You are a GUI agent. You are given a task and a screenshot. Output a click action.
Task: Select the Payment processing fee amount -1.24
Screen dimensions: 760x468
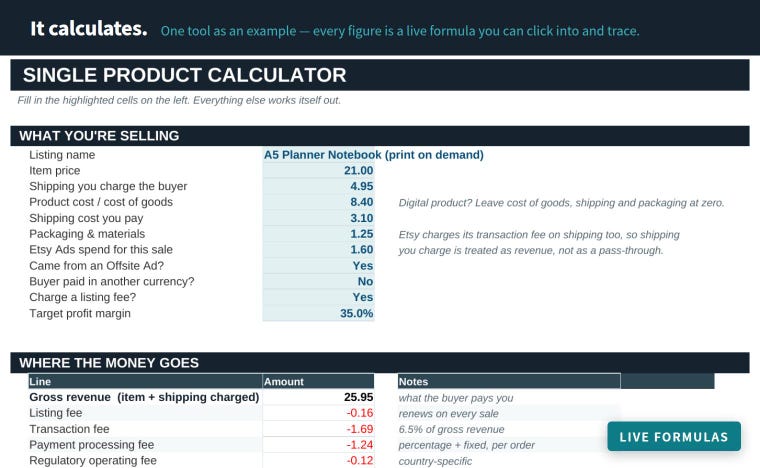[318, 445]
